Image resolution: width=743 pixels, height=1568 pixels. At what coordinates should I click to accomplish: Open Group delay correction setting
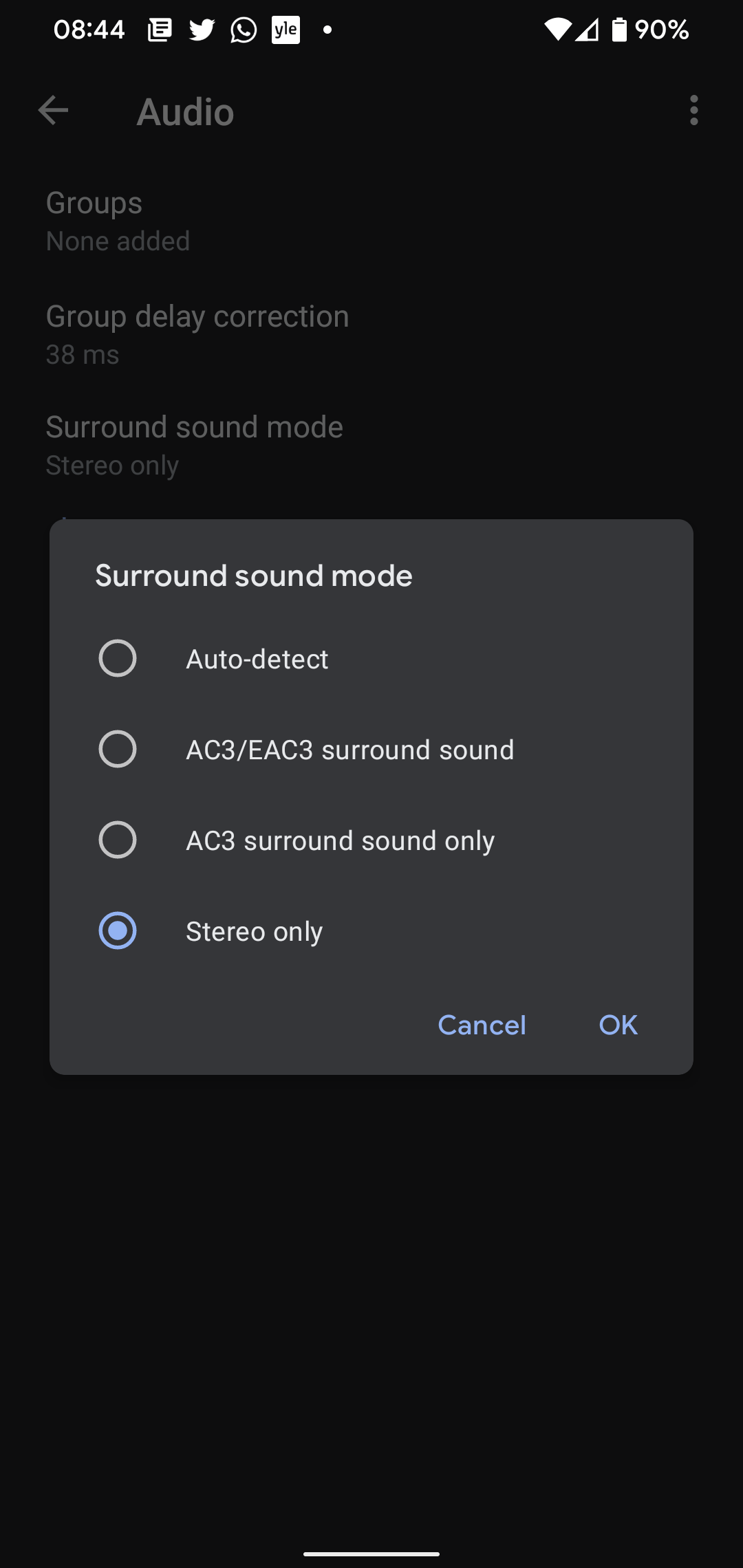pyautogui.click(x=197, y=334)
